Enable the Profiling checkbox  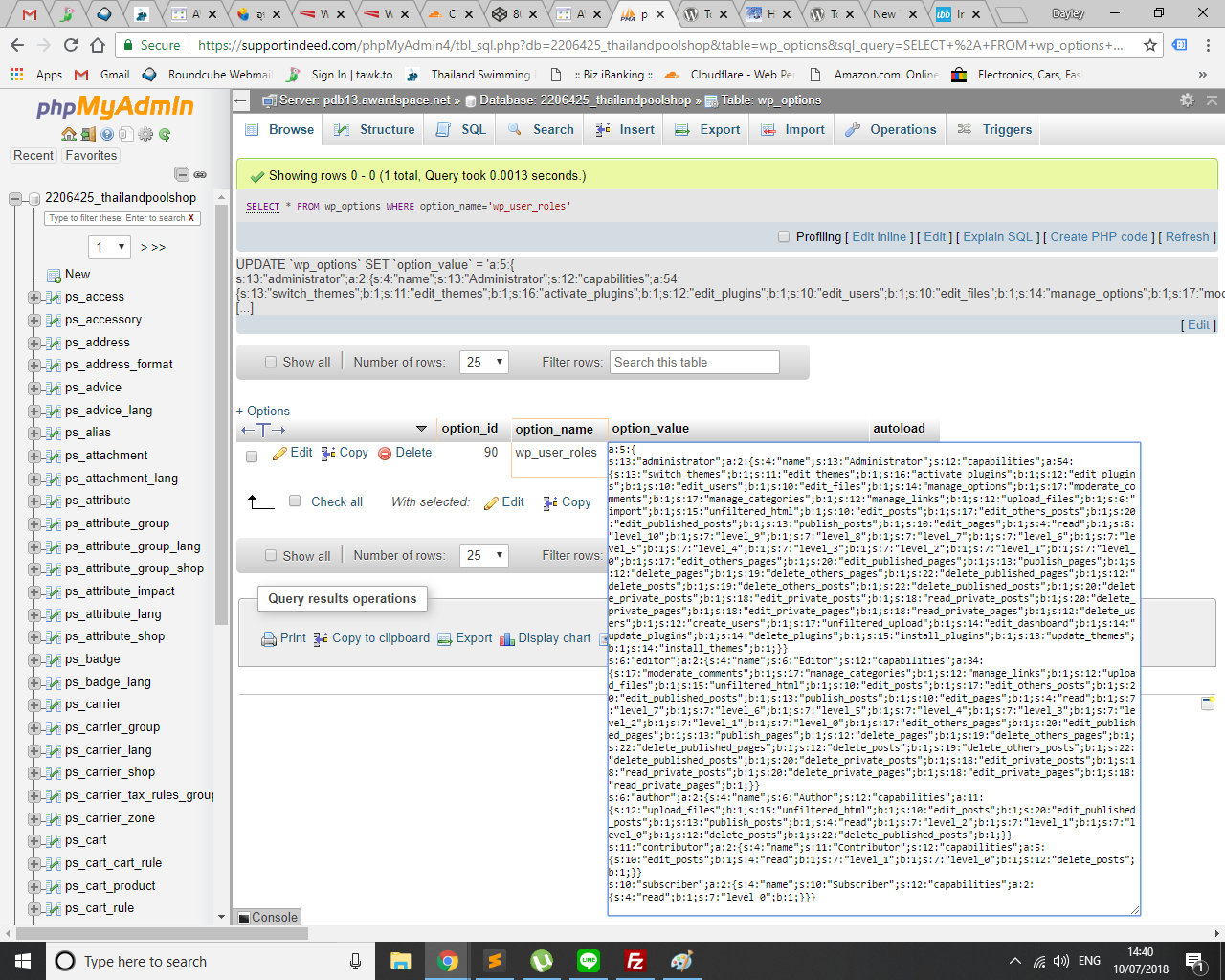(x=784, y=236)
